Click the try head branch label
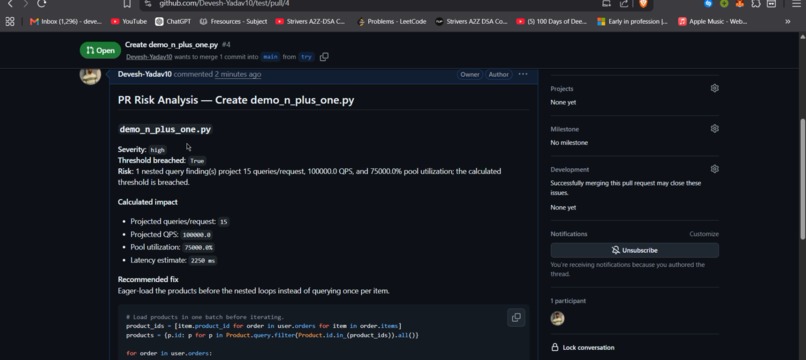 click(306, 57)
